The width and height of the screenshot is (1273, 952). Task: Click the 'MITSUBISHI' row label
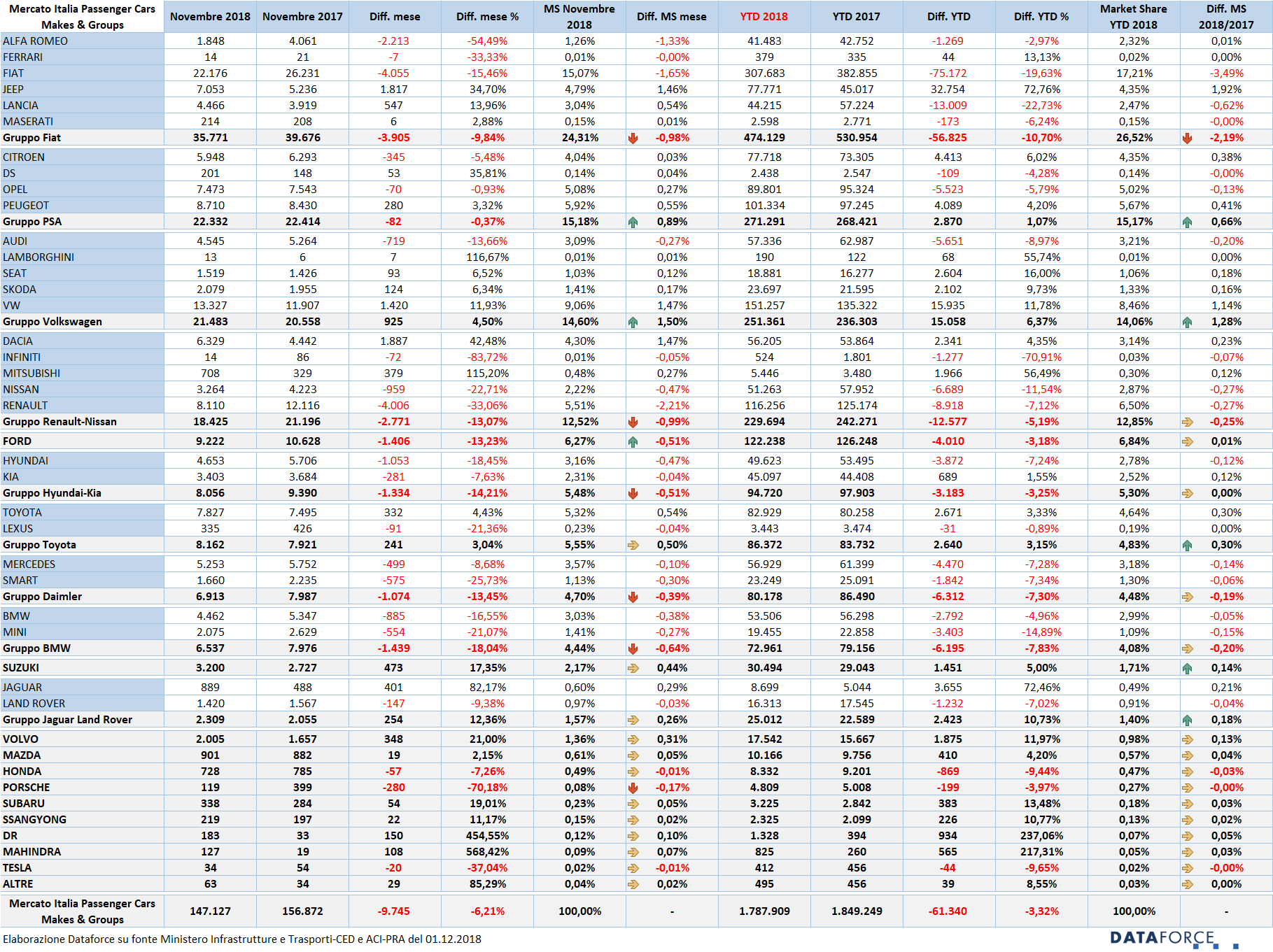tap(31, 374)
